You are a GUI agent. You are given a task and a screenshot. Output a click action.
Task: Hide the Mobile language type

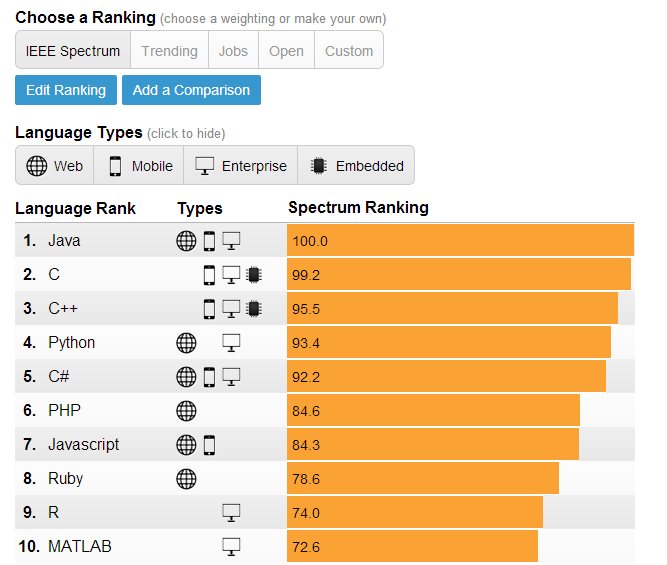(x=139, y=166)
